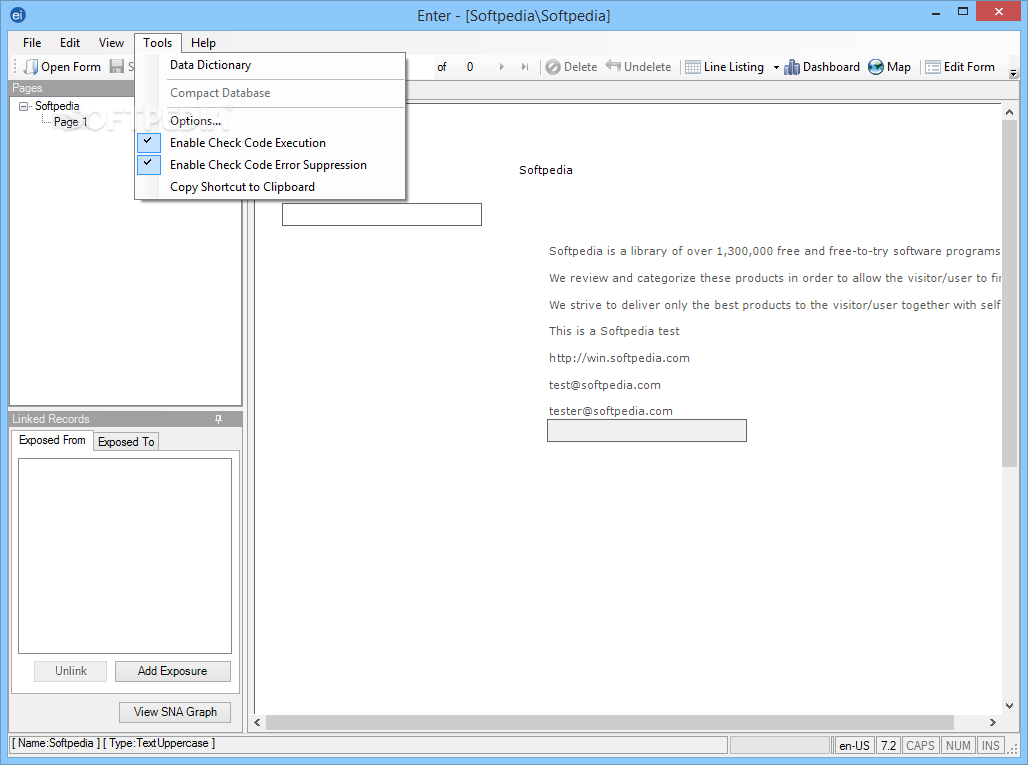Click the NUM status indicator
Screen dimensions: 1028x765
point(958,746)
